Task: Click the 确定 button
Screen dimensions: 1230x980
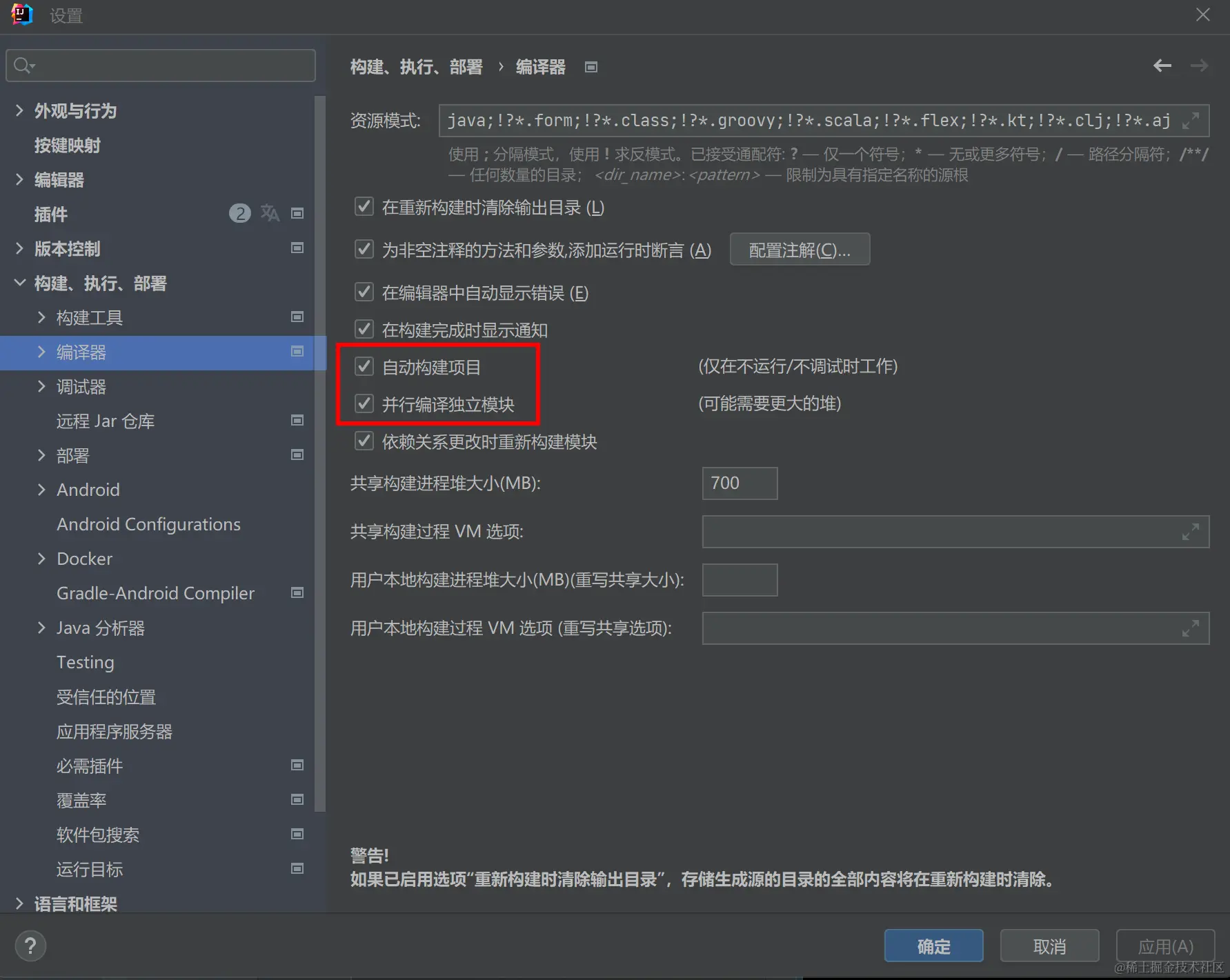Action: click(933, 946)
